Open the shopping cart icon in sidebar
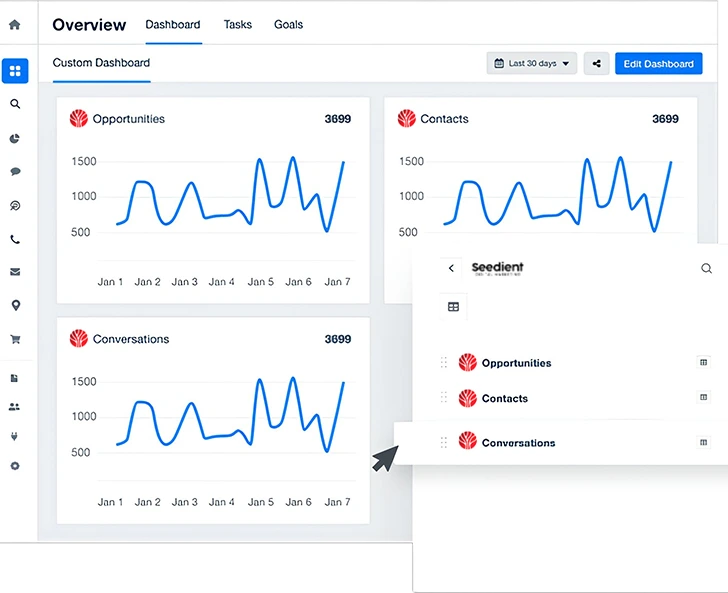728x593 pixels. click(x=15, y=339)
